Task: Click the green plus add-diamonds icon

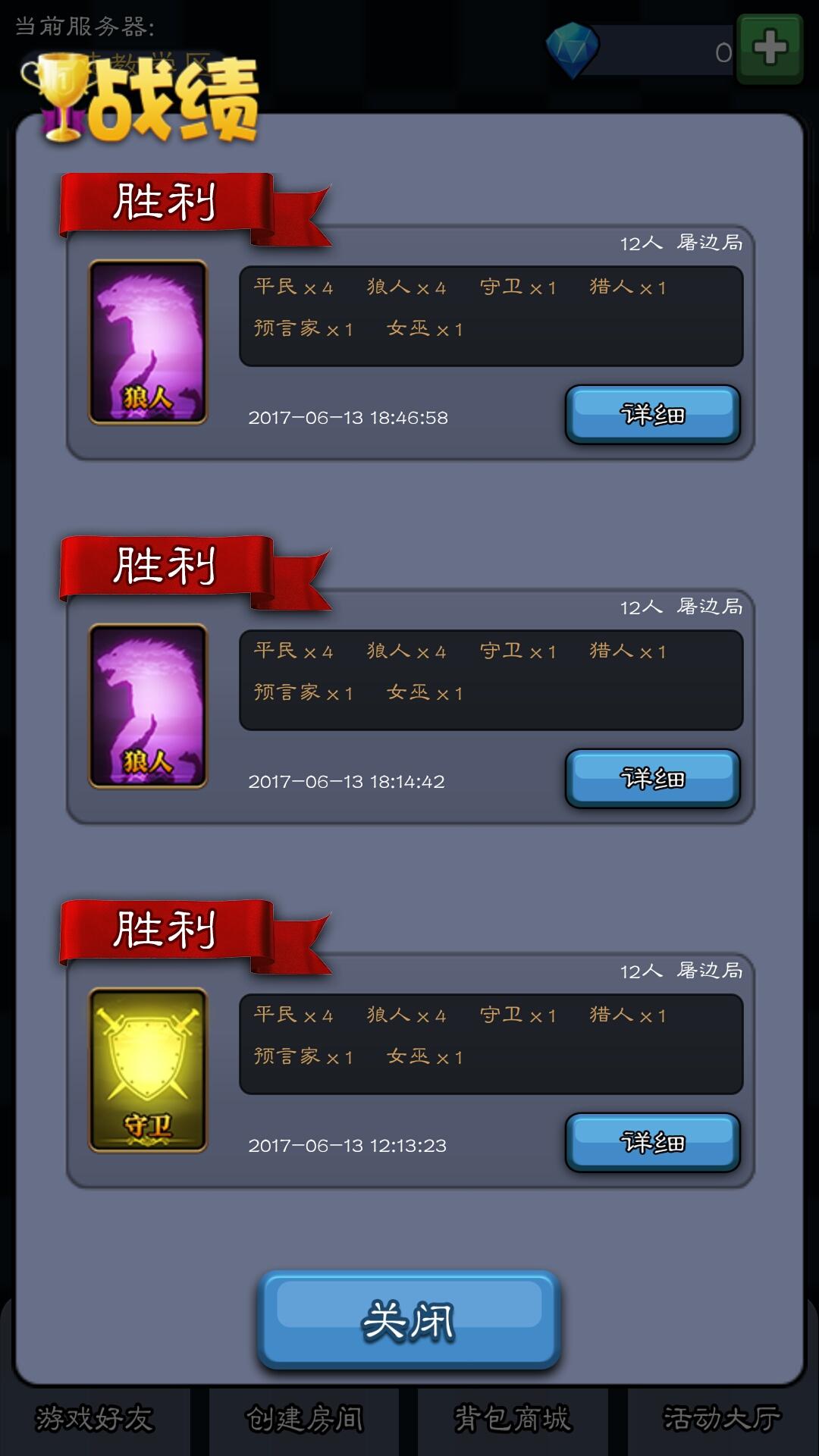Action: tap(770, 49)
